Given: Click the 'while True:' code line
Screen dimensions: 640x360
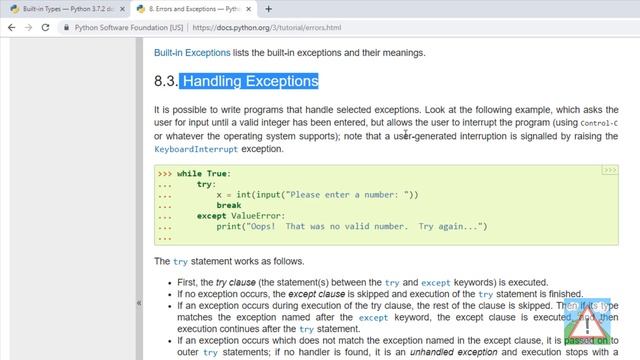Looking at the screenshot, I should [x=204, y=173].
